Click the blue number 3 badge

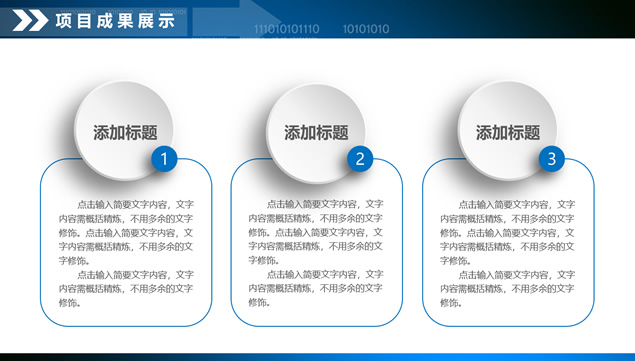coord(552,159)
